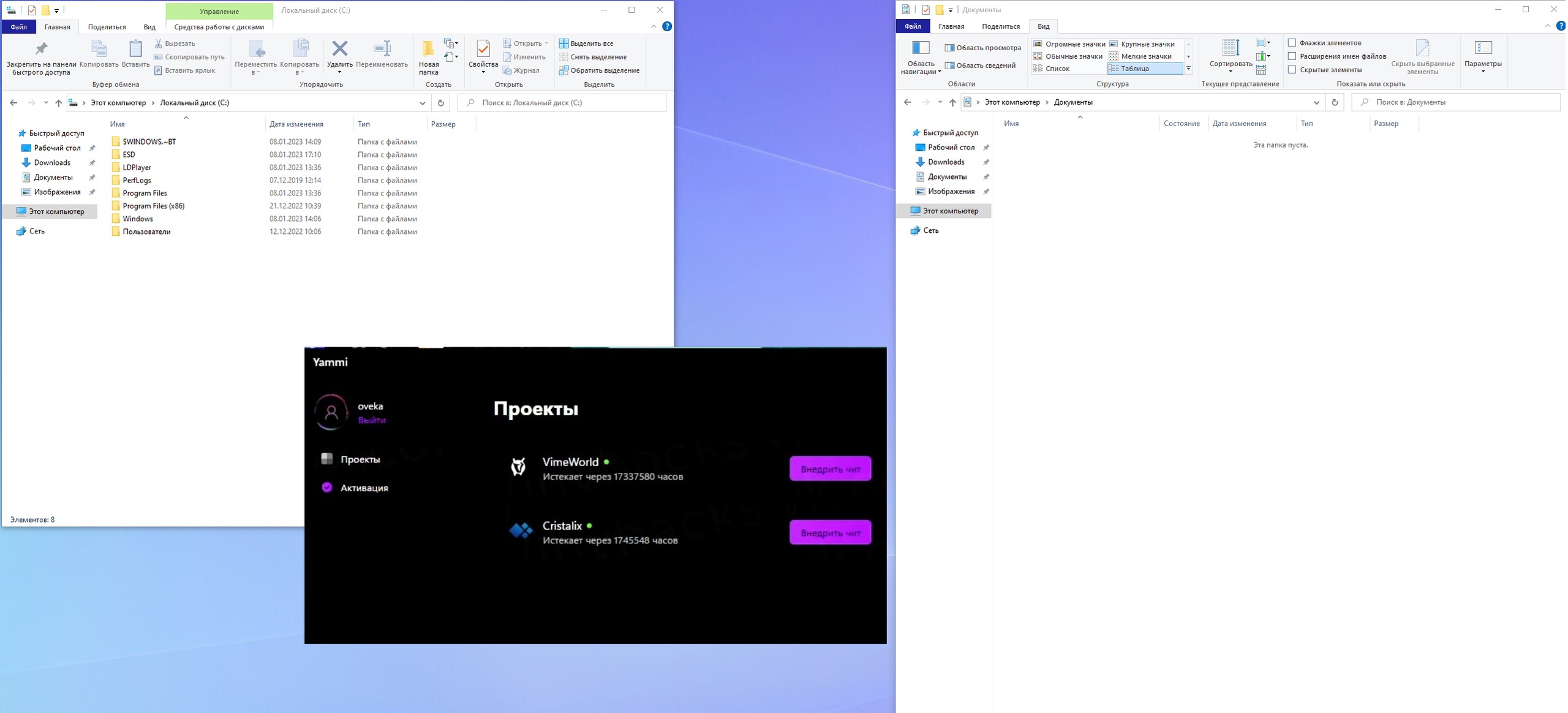Refresh the Локальный диск (C:) address bar
The image size is (1568, 713).
[440, 103]
